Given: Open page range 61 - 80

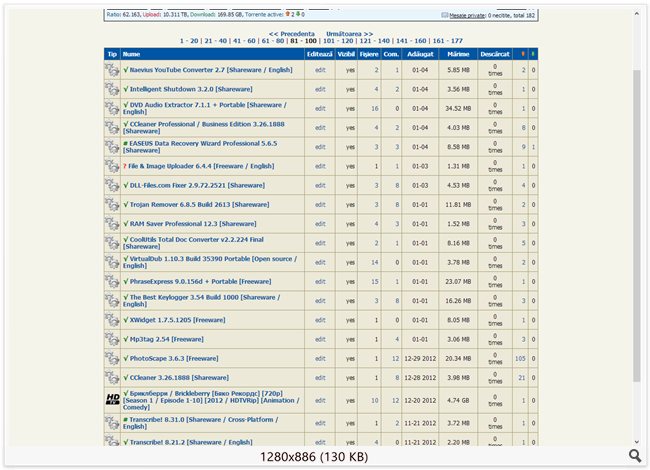Looking at the screenshot, I should click(273, 41).
